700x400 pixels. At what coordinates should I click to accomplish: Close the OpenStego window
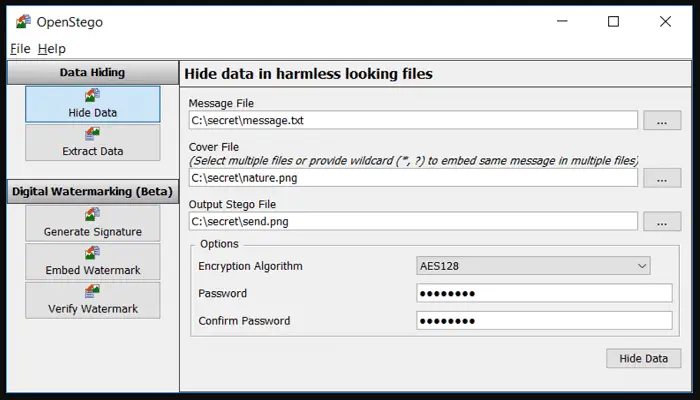[x=665, y=21]
